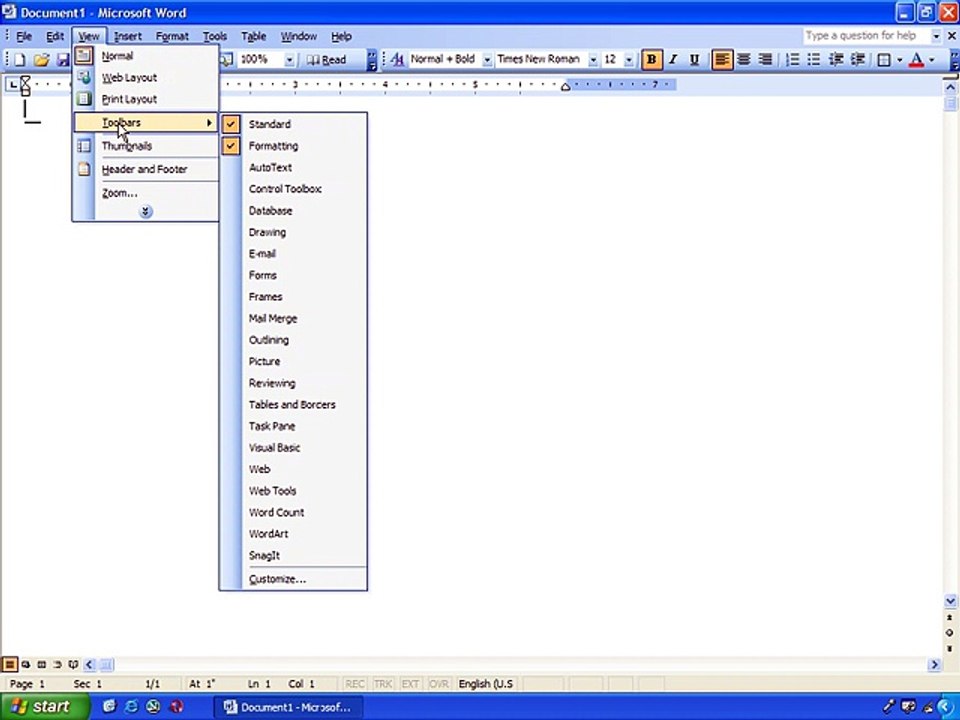Click OVR indicator in status bar

pos(439,684)
